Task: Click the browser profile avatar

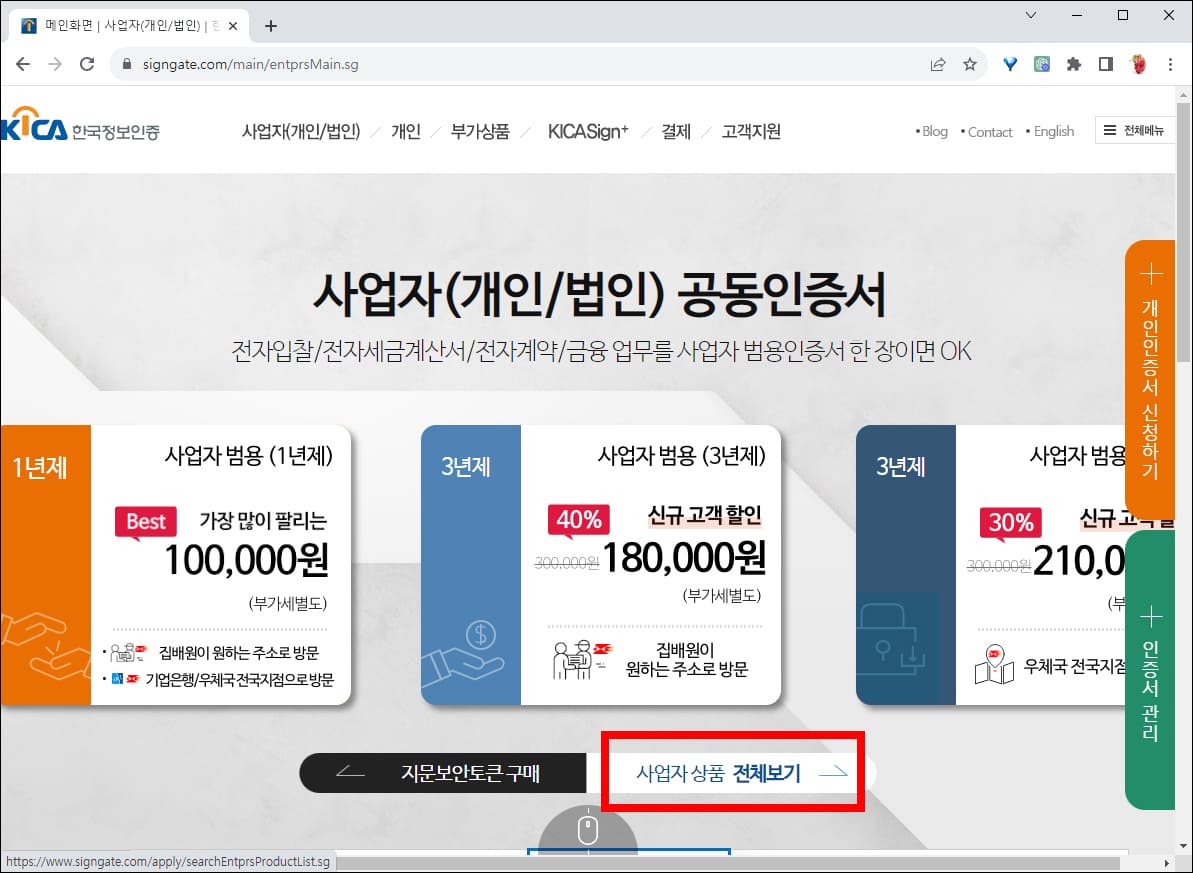Action: tap(1138, 62)
